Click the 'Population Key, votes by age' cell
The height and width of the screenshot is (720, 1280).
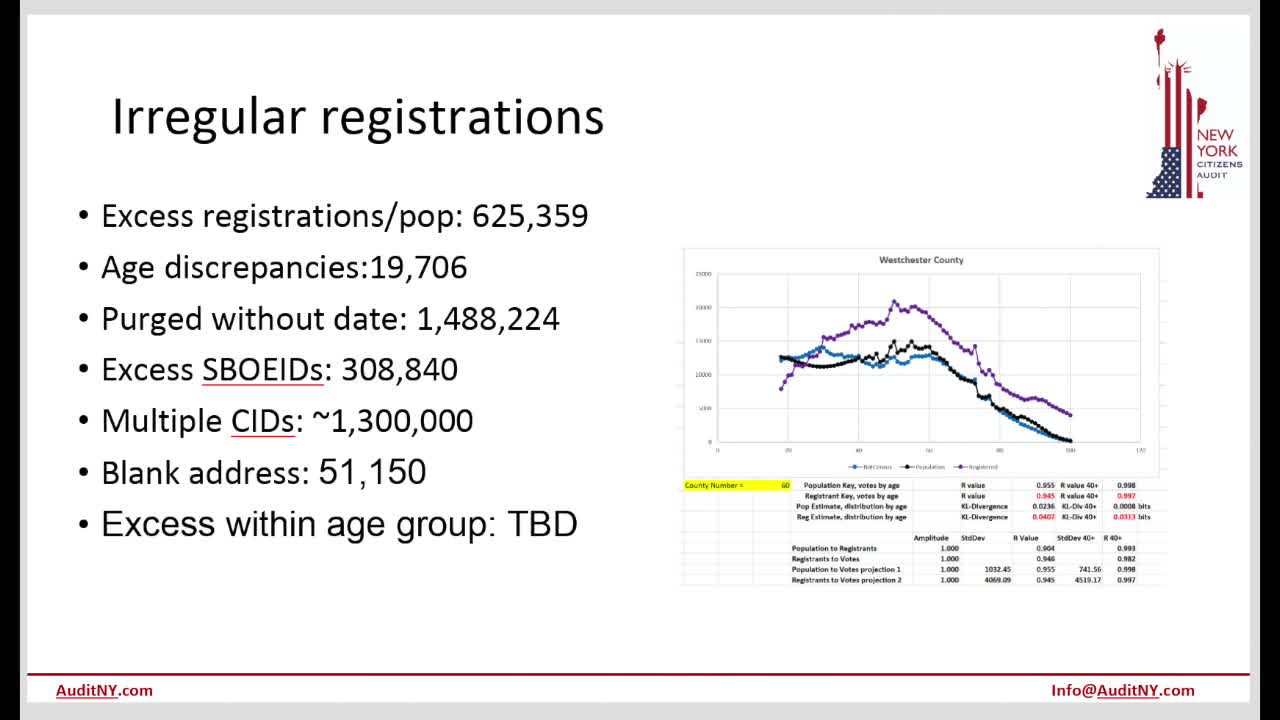(x=852, y=485)
